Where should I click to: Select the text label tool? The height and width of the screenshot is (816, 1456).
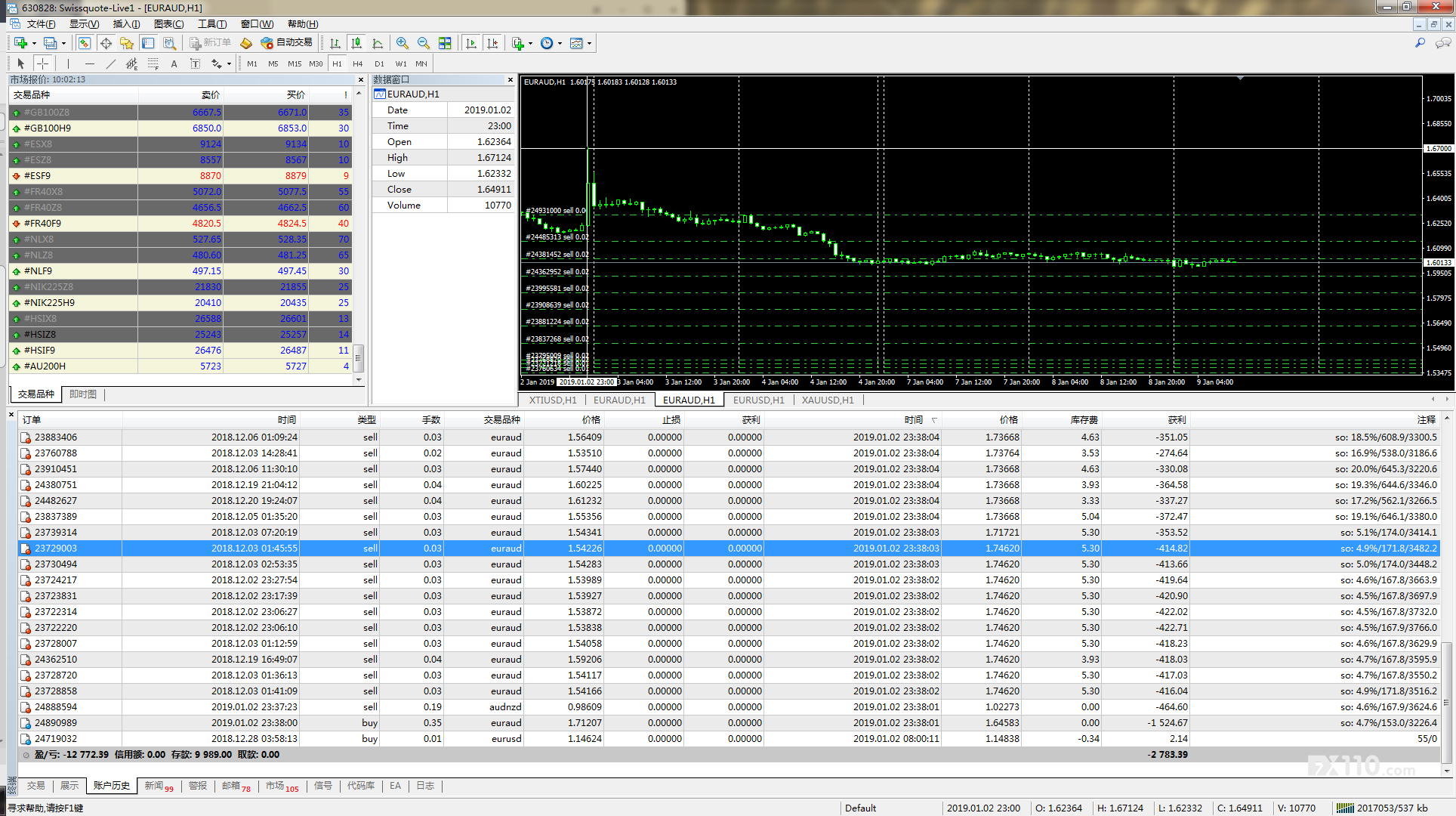(x=195, y=63)
